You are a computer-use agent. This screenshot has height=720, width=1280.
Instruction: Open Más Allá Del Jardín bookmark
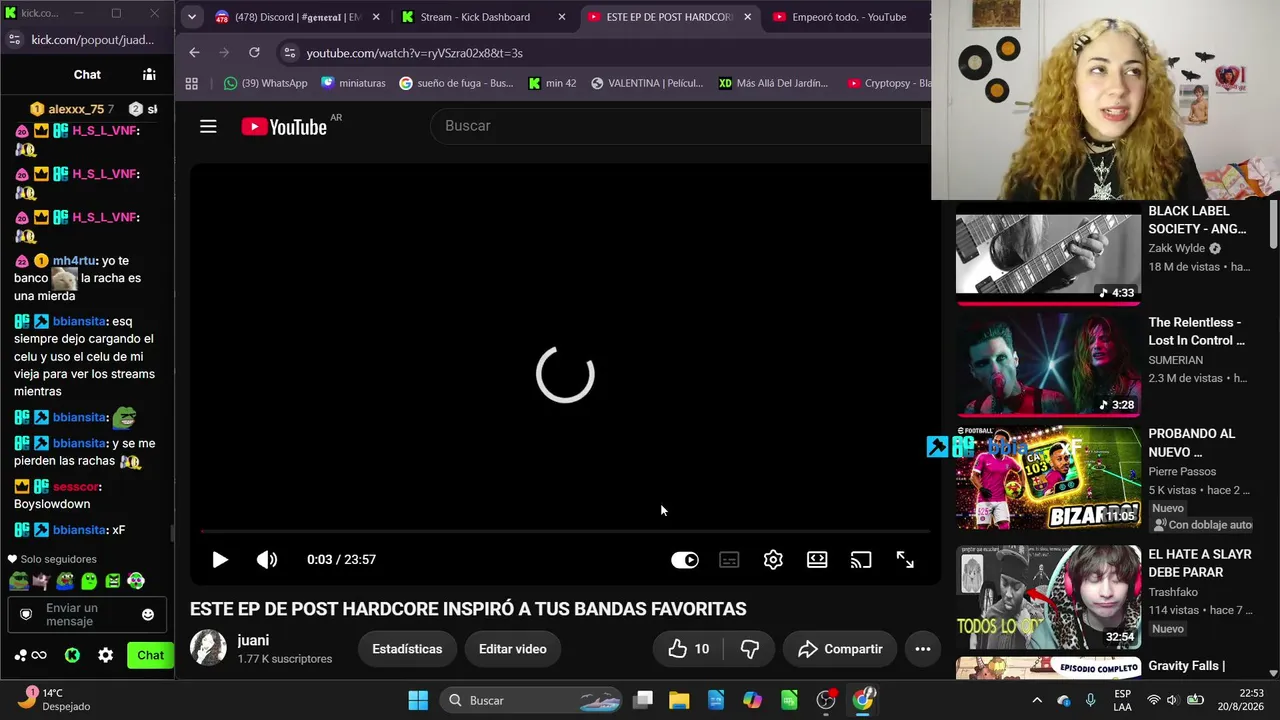click(x=774, y=84)
